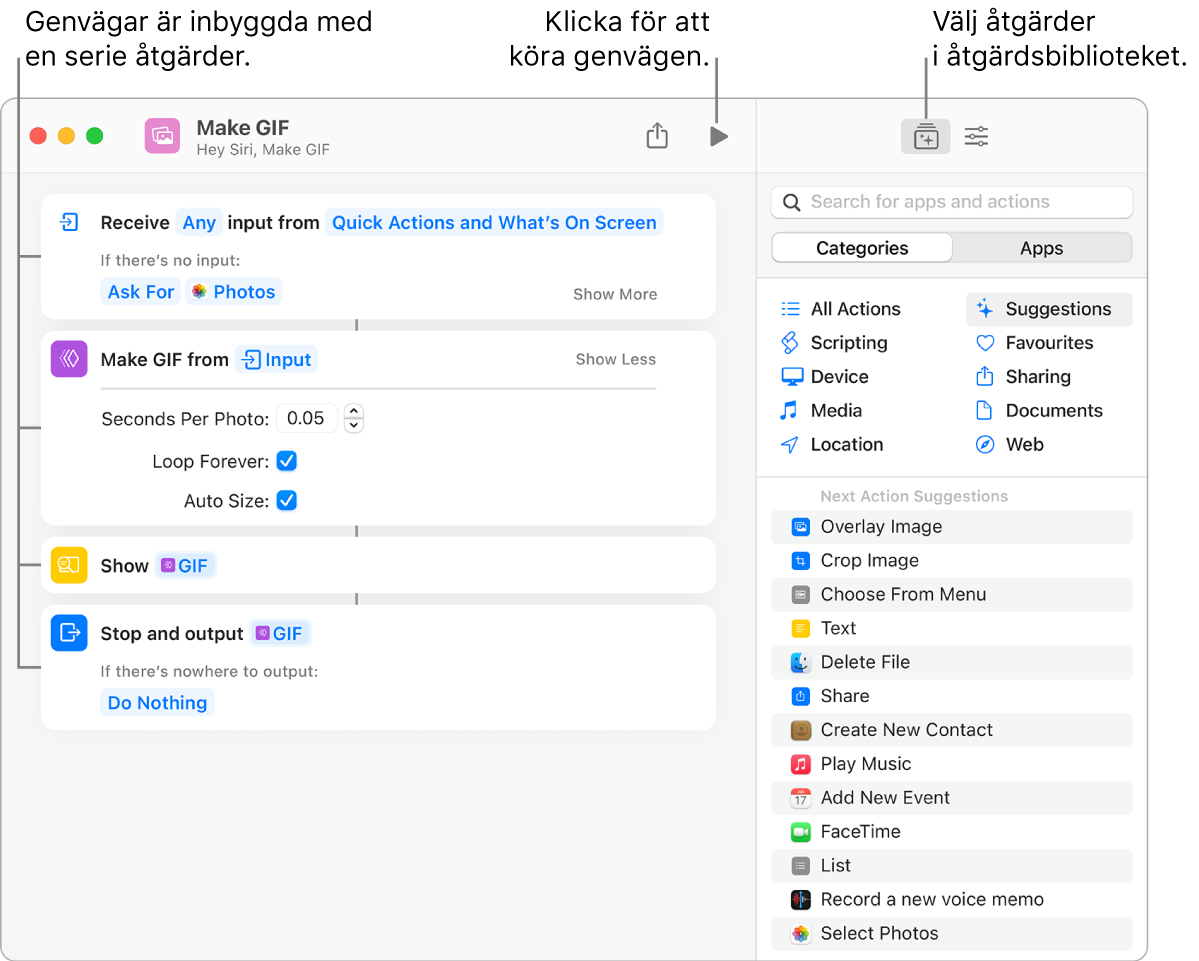Change GIF variable in Stop and output
Image resolution: width=1199 pixels, height=961 pixels.
click(280, 633)
